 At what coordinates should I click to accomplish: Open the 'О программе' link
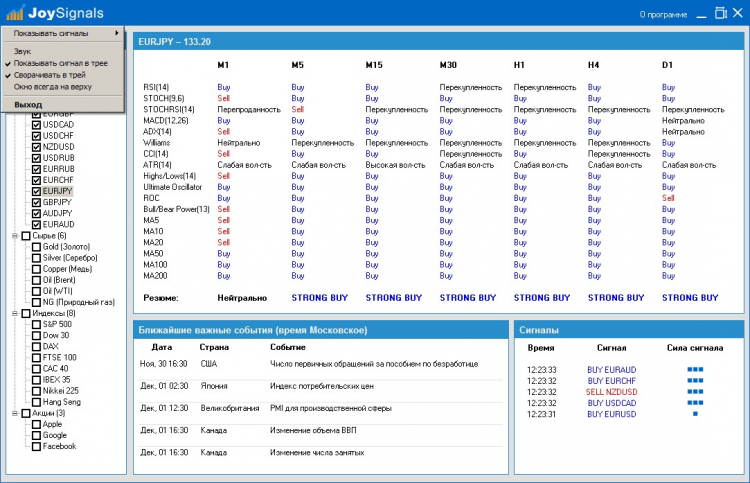(663, 15)
